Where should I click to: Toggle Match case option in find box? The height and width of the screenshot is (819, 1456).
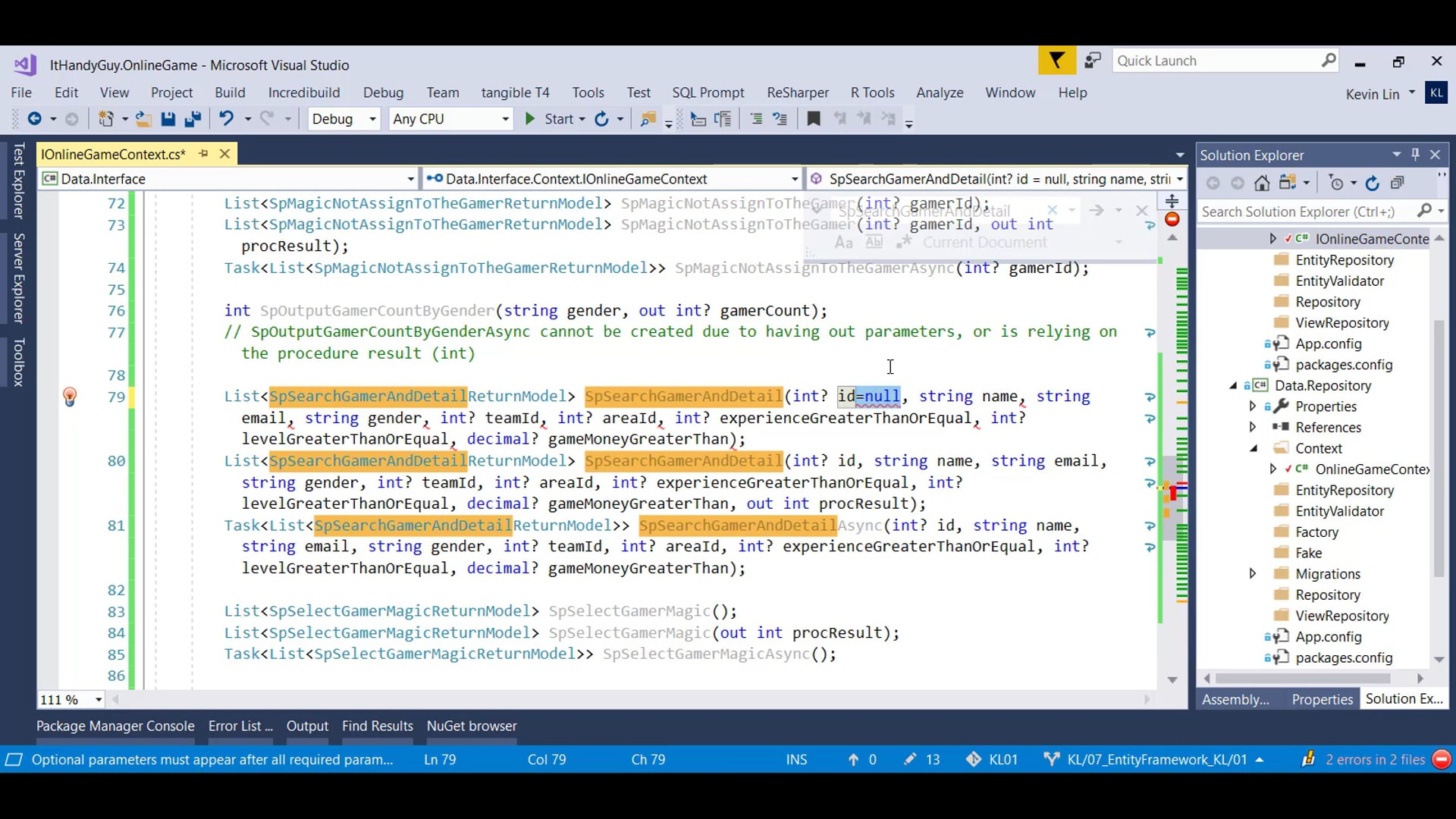[x=843, y=243]
